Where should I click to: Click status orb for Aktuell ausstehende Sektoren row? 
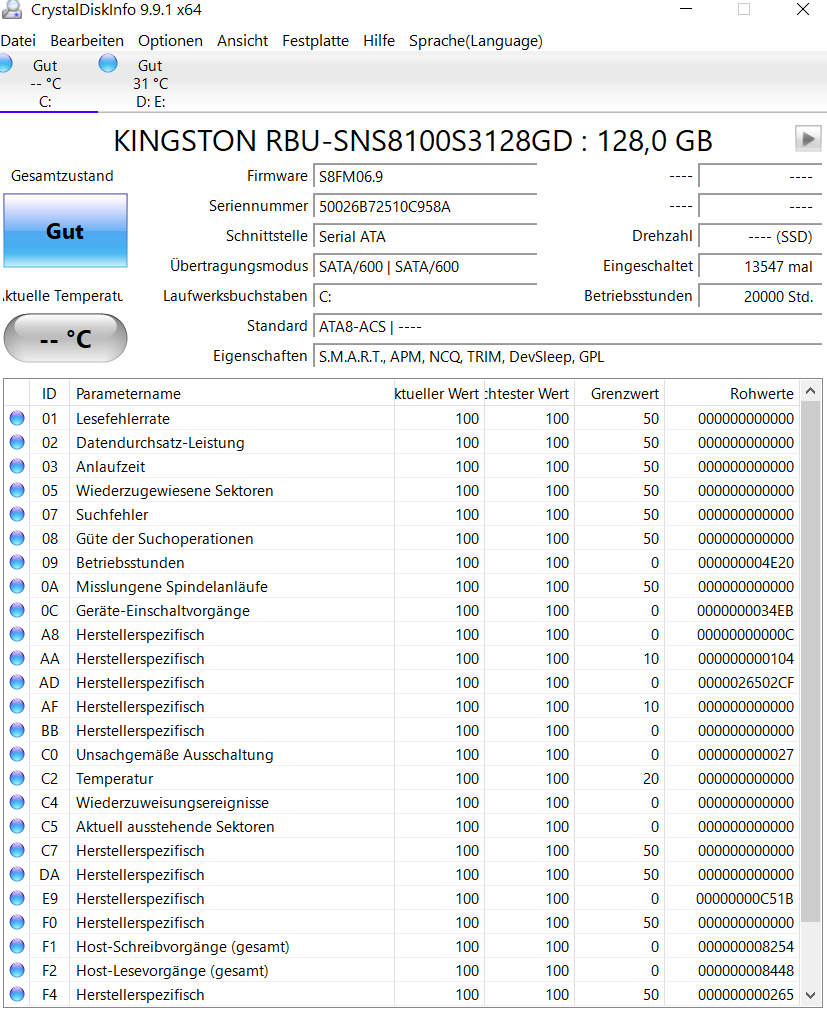pos(17,826)
